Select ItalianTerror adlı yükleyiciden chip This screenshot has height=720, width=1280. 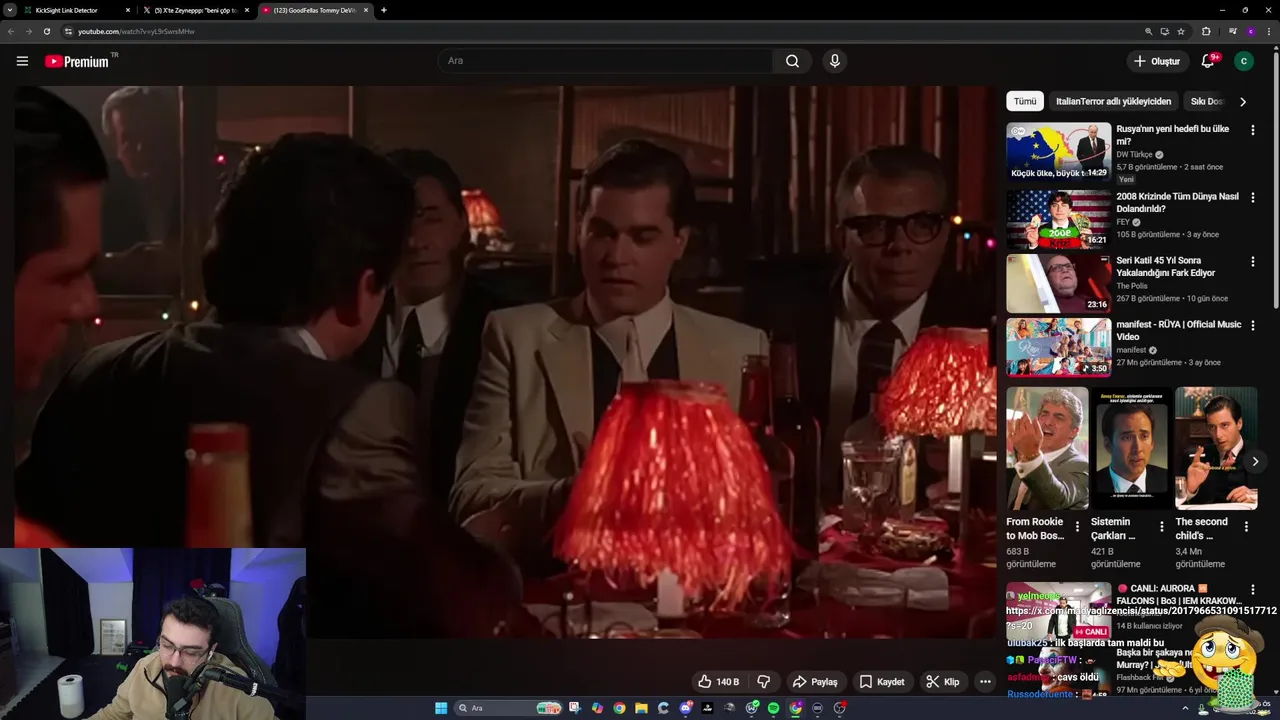click(x=1113, y=101)
